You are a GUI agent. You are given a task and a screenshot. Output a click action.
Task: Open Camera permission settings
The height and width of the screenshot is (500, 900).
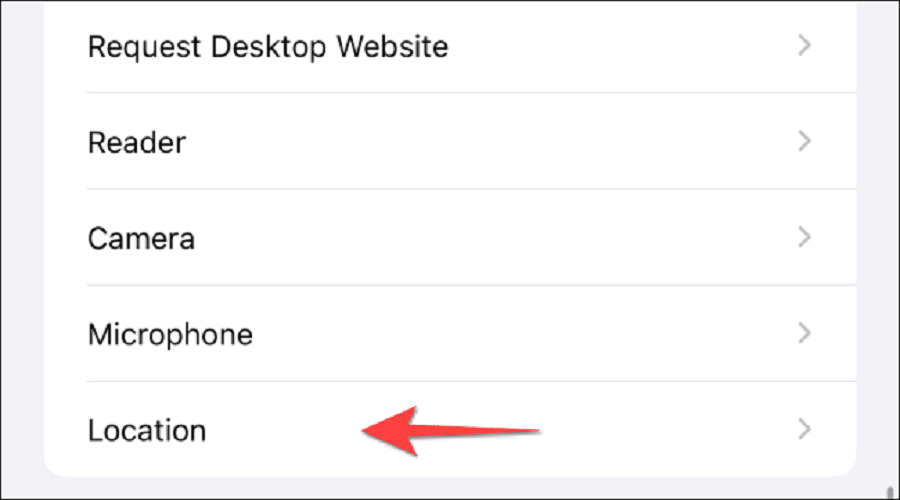[450, 238]
